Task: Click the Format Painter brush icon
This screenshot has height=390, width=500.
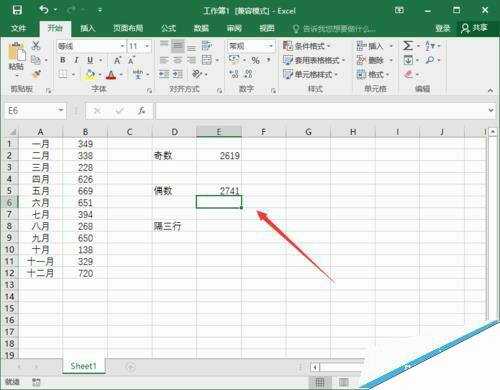Action: [x=36, y=74]
